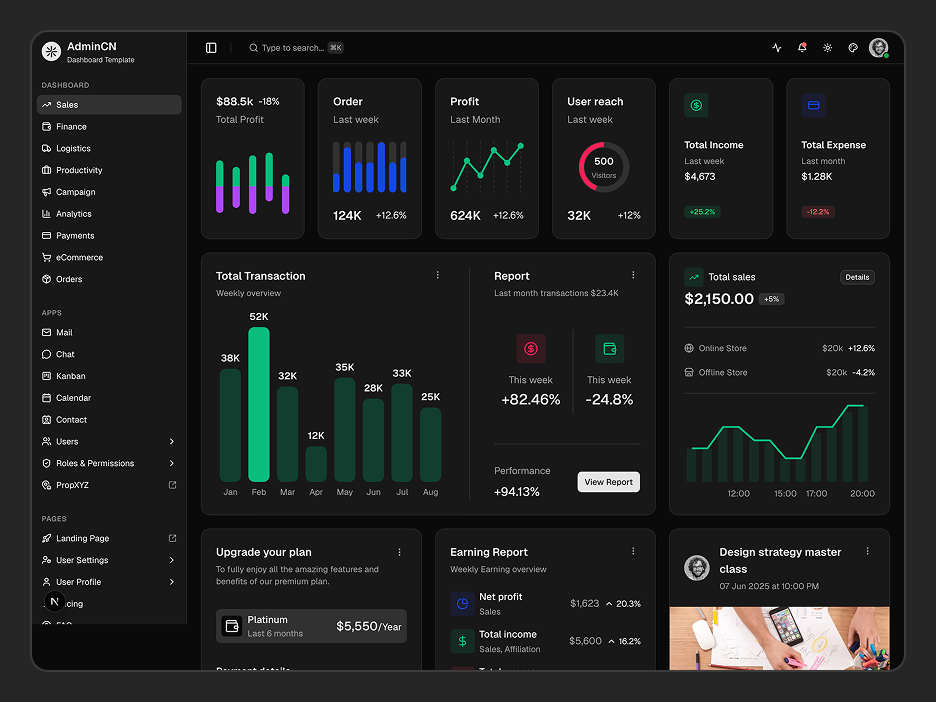Click the Net profit pie icon

click(462, 604)
